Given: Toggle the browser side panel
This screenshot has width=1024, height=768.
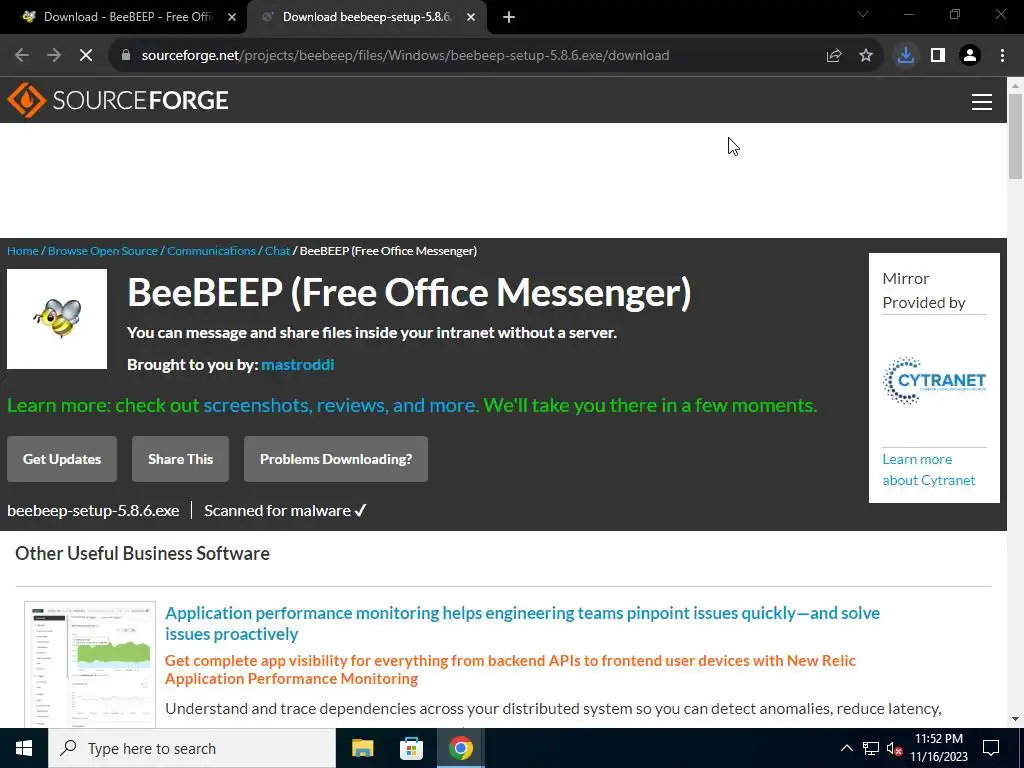Looking at the screenshot, I should pos(938,56).
